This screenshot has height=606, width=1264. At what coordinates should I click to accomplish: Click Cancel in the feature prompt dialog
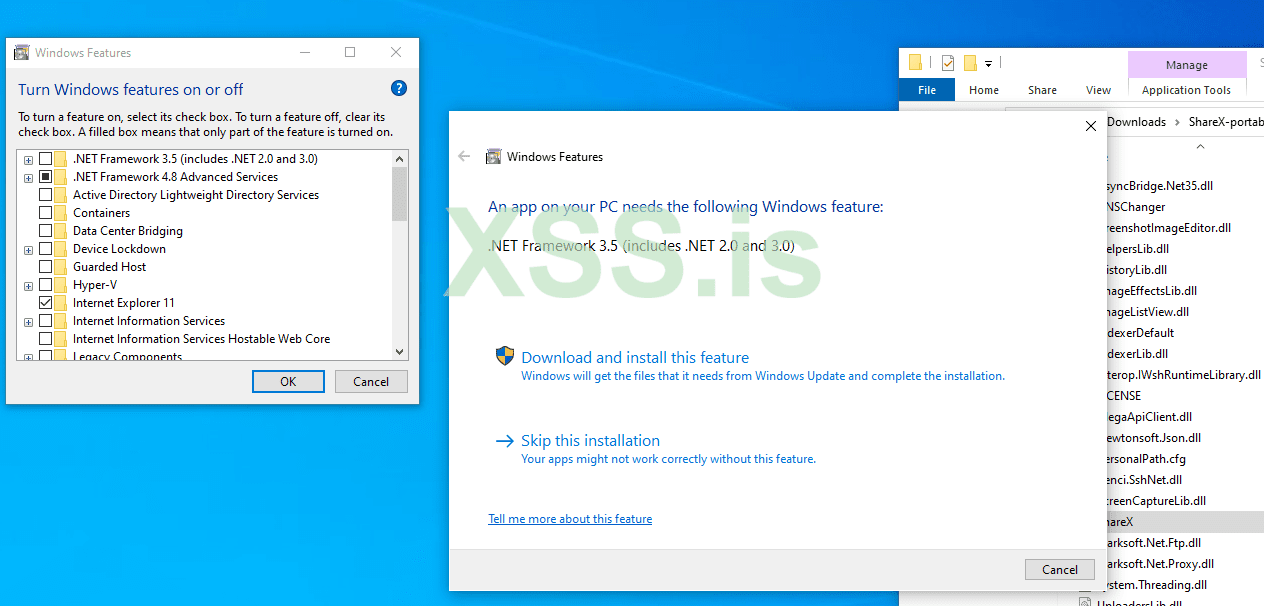pos(1060,569)
